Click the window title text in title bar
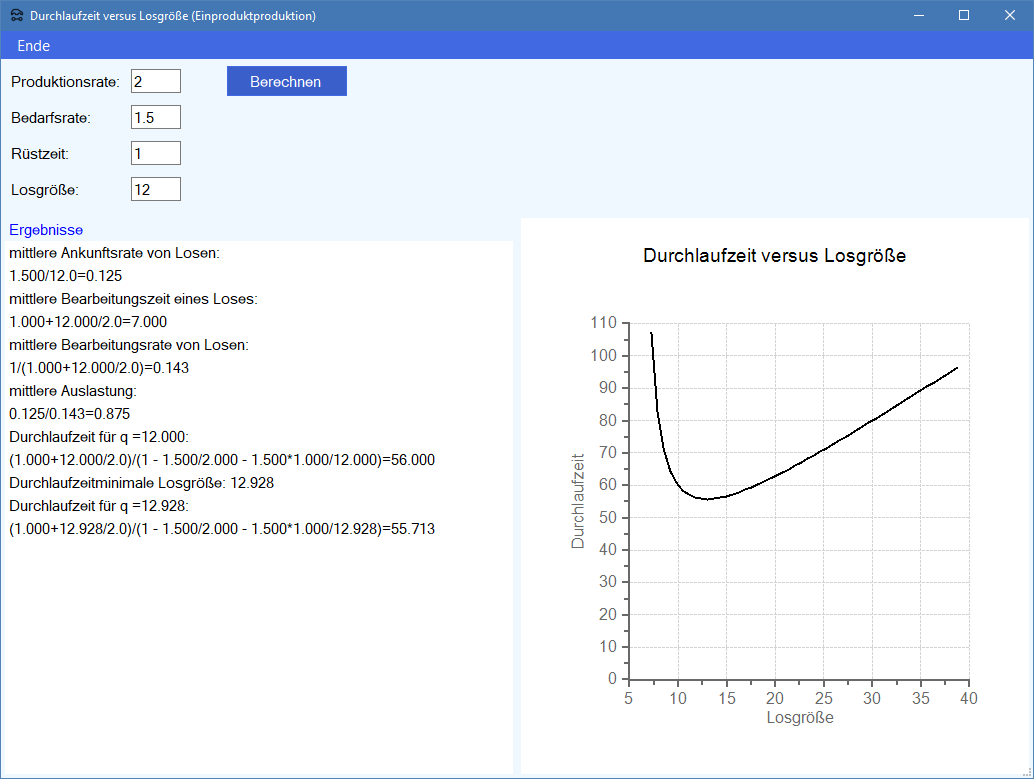The width and height of the screenshot is (1034, 779). coord(173,16)
